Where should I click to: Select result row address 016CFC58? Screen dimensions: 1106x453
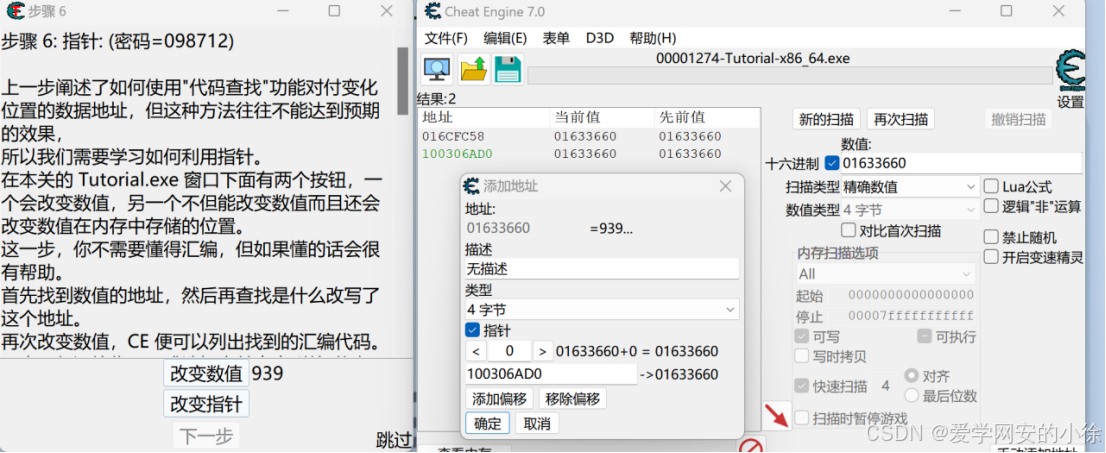click(590, 137)
